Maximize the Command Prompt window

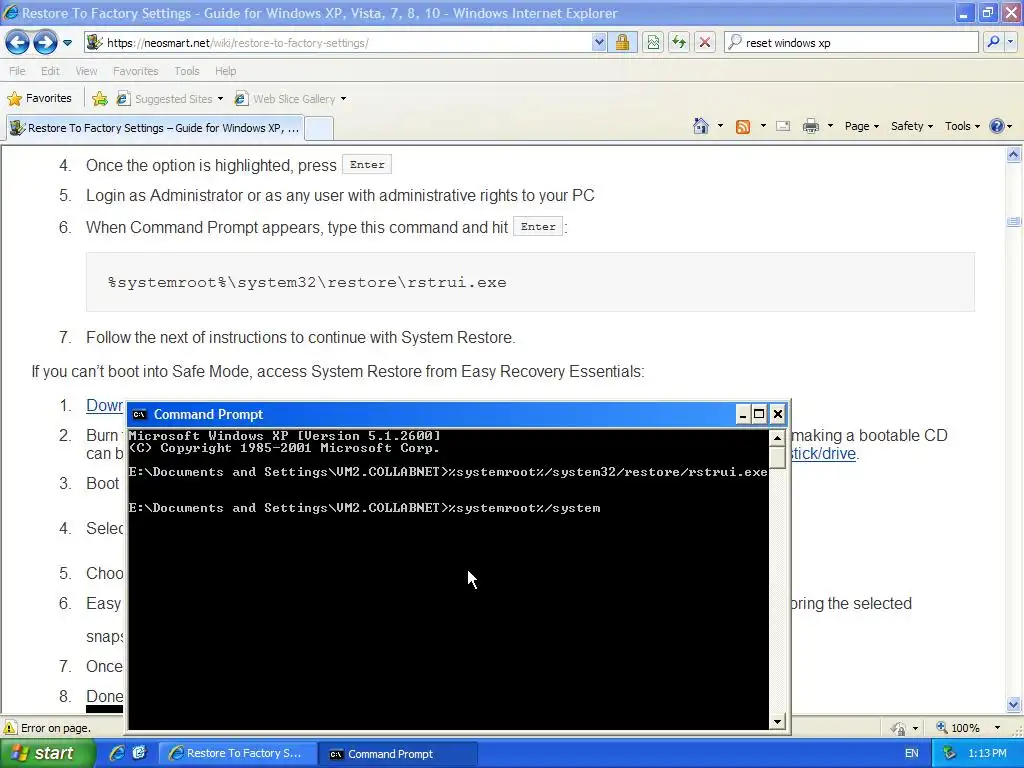click(x=759, y=414)
